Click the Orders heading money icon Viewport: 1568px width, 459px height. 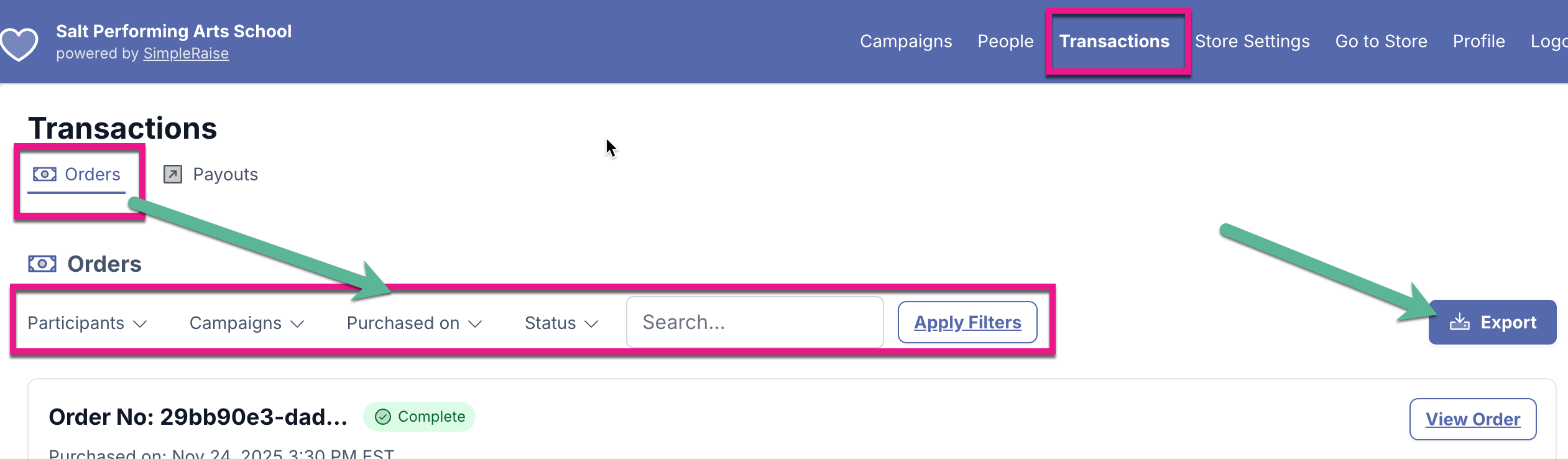click(x=42, y=264)
